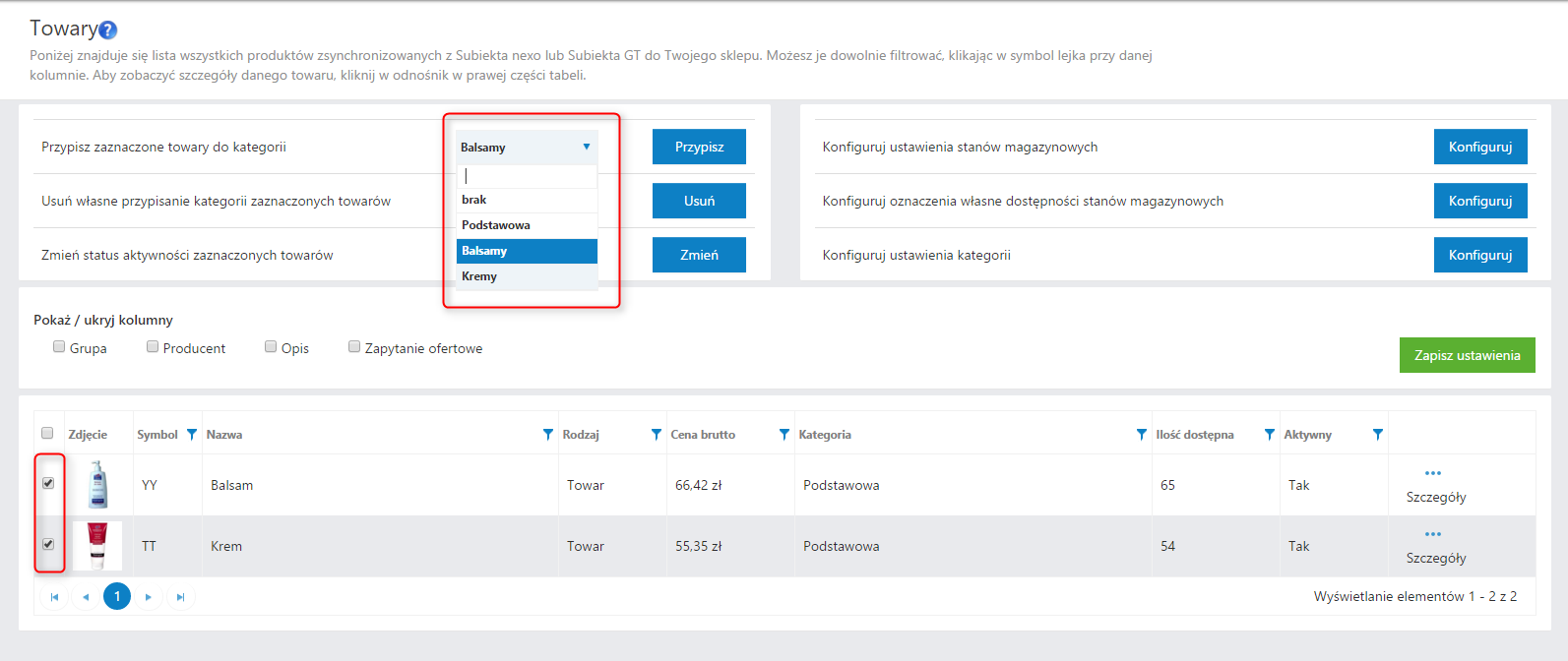Click the green Zapisz ustawienia button
Viewport: 1568px width, 661px height.
pos(1467,356)
